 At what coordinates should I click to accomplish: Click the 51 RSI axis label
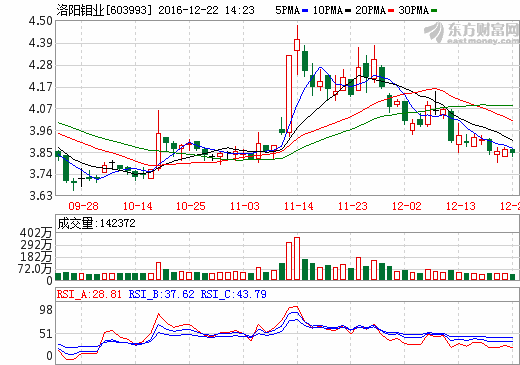tap(46, 334)
